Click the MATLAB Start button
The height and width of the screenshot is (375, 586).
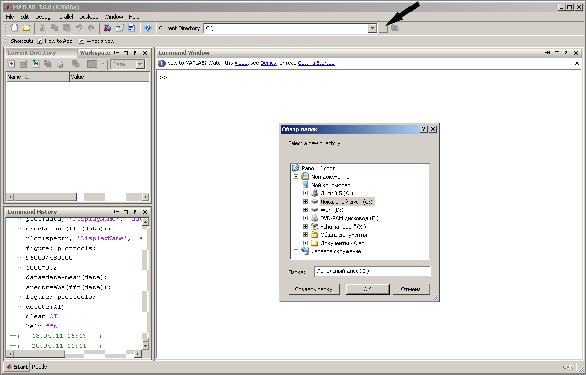click(x=17, y=367)
